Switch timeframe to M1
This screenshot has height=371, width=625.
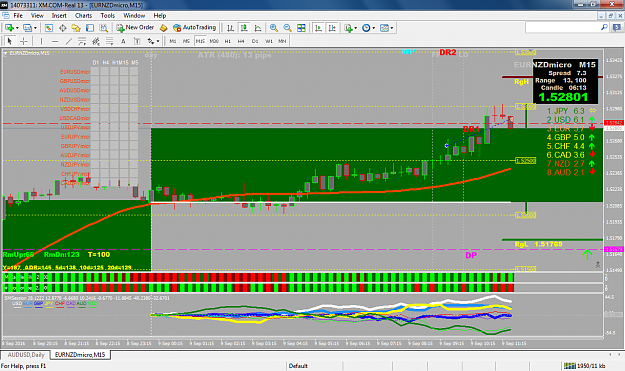coord(173,41)
